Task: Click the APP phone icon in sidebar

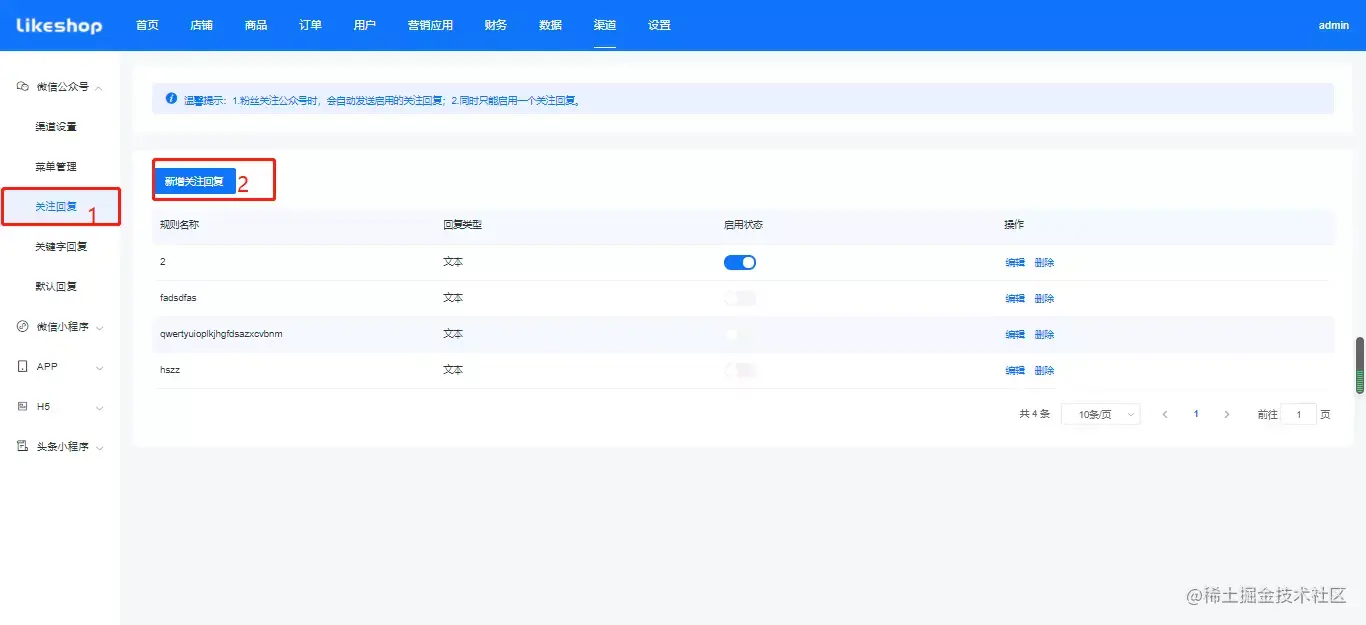Action: (x=22, y=367)
